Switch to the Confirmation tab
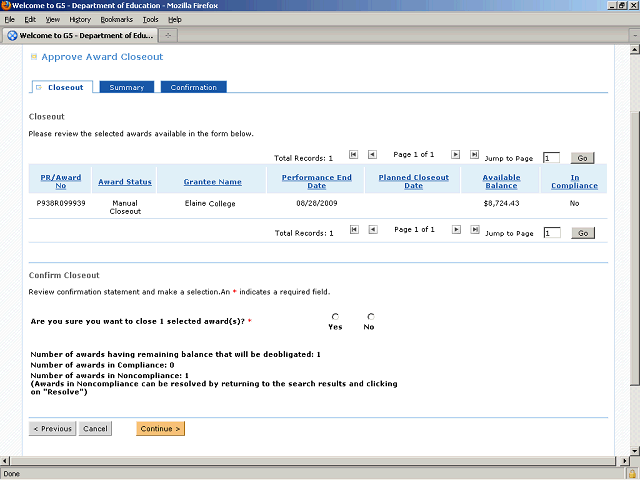Screen dimensions: 640x480 [193, 87]
